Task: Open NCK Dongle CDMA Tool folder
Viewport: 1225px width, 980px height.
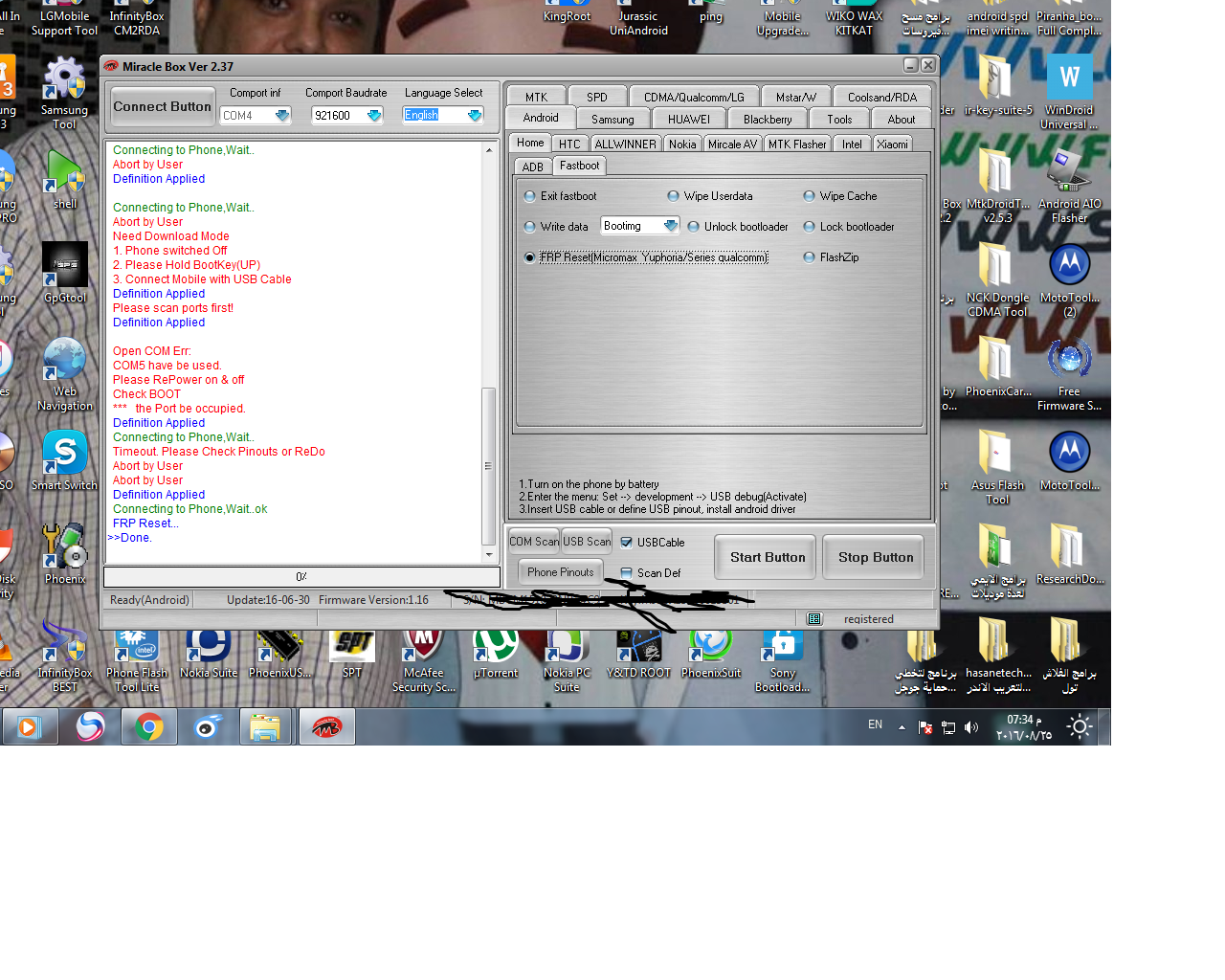Action: (997, 279)
